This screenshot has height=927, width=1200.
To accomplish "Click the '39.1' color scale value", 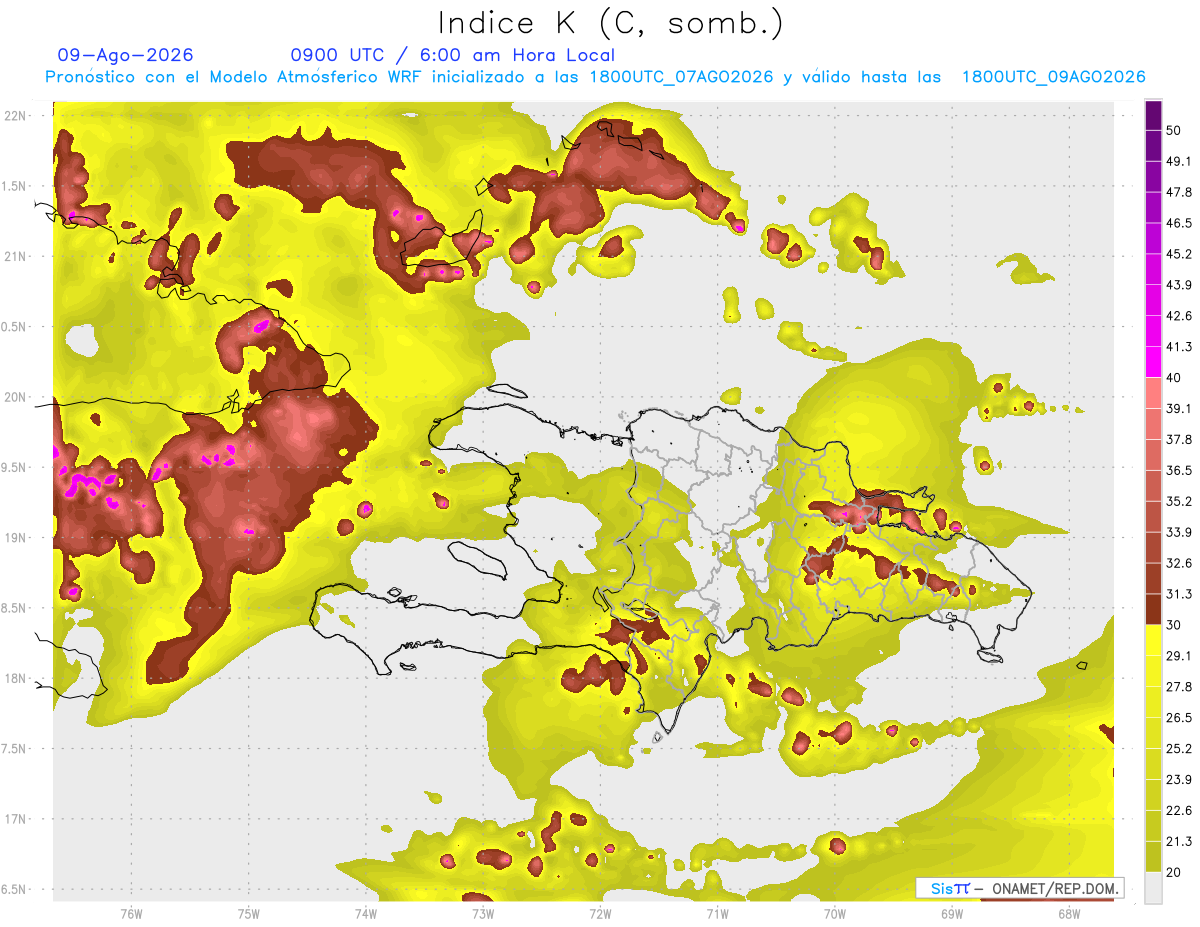I will tap(1179, 408).
